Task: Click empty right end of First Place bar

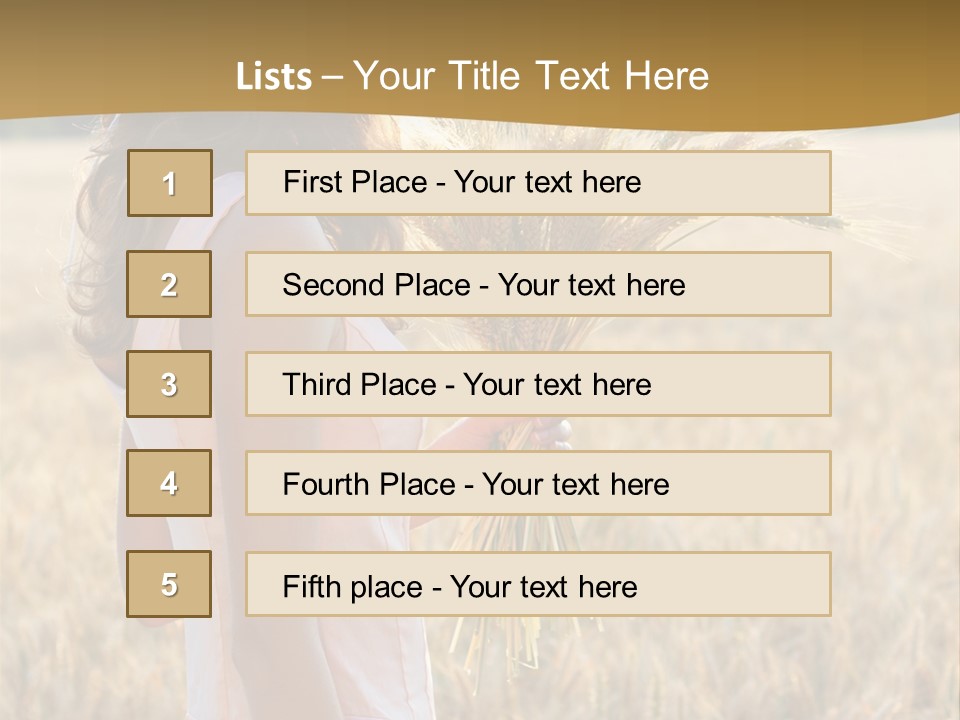Action: [760, 183]
